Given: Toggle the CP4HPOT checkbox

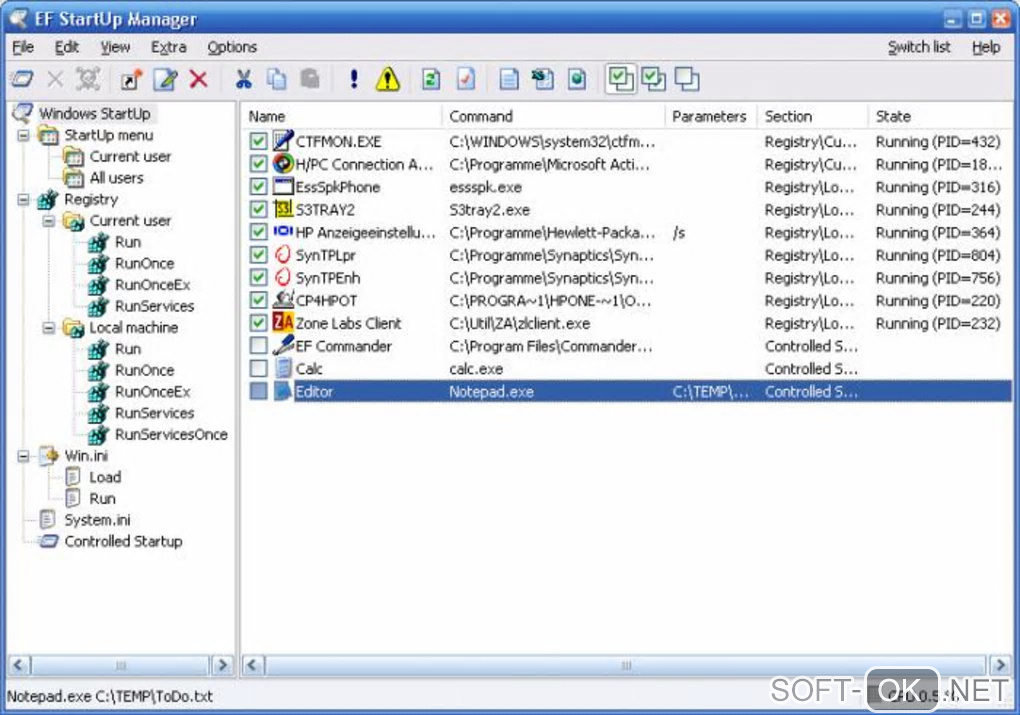Looking at the screenshot, I should click(258, 301).
